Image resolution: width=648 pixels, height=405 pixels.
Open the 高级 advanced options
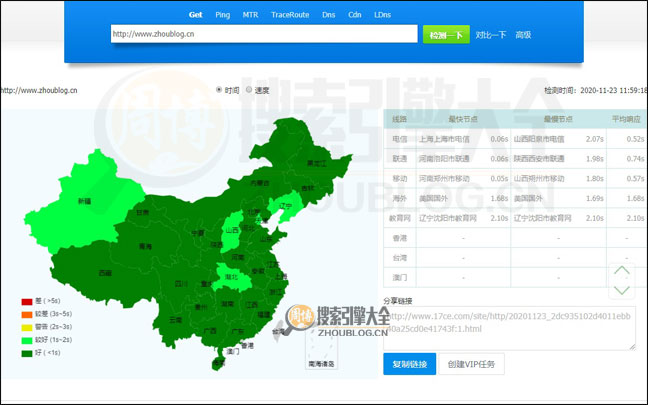tap(523, 35)
